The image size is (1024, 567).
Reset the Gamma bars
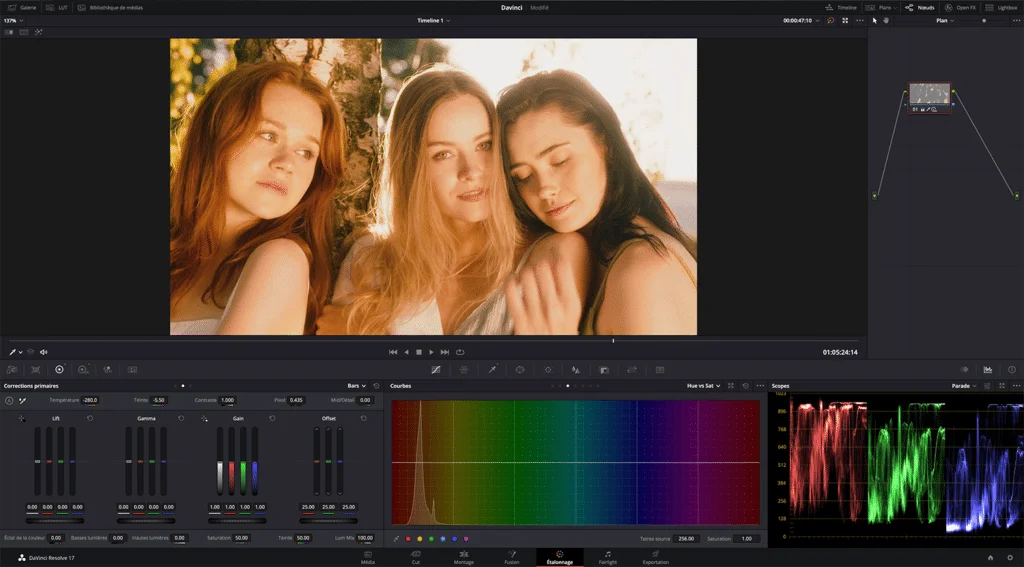point(181,418)
